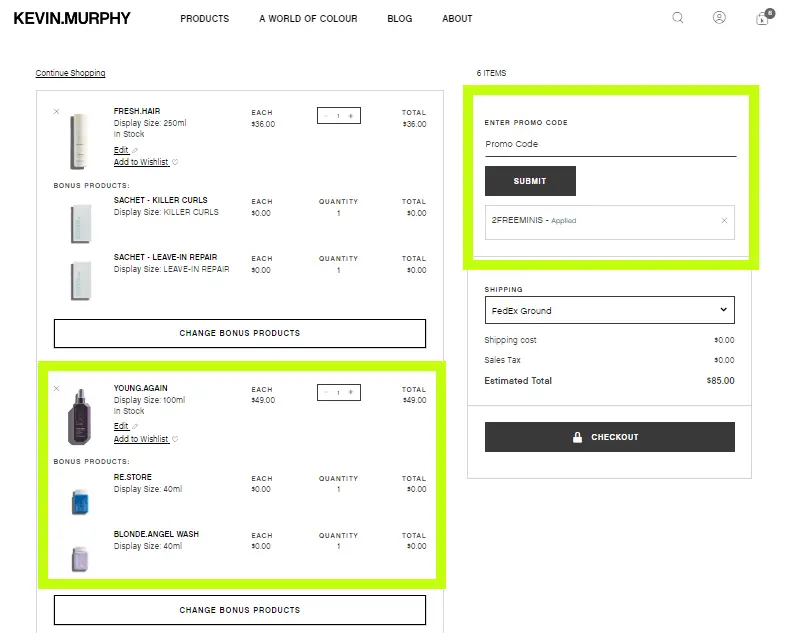This screenshot has height=633, width=800.
Task: Click the SACHET - LEAVE-IN REPAIR title
Action: (x=165, y=257)
